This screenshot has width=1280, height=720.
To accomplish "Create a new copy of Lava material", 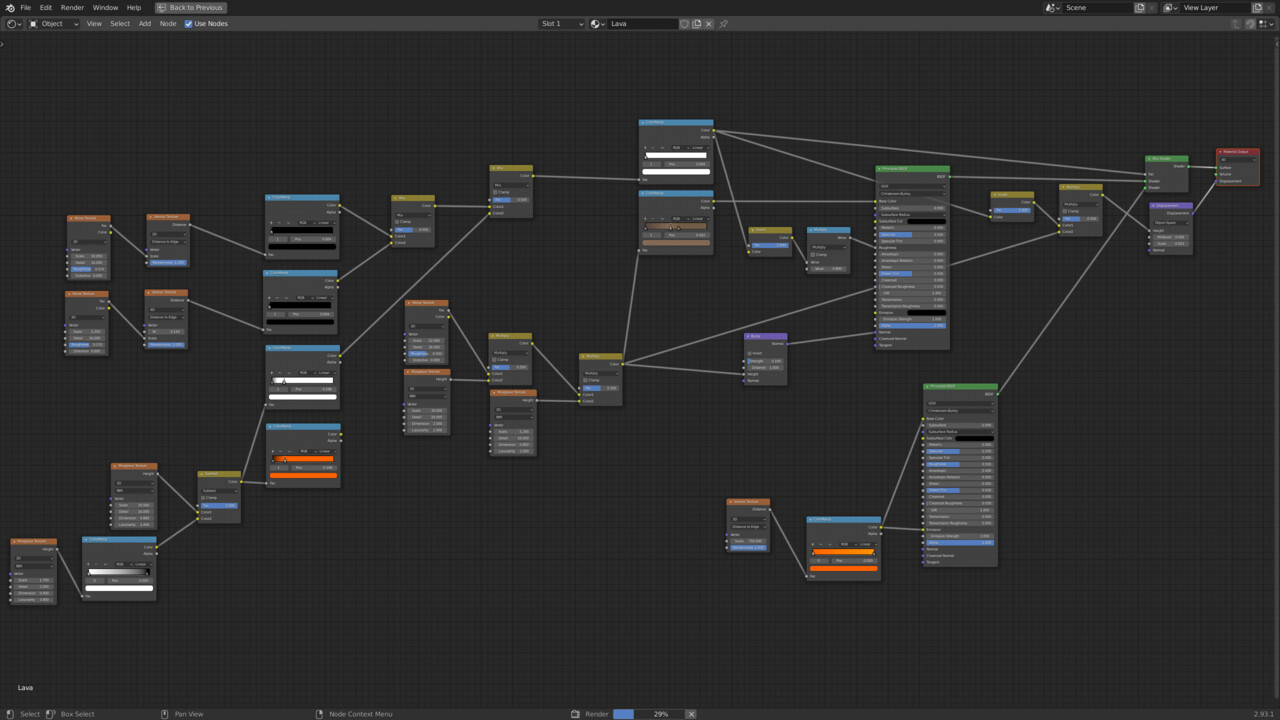I will point(697,24).
